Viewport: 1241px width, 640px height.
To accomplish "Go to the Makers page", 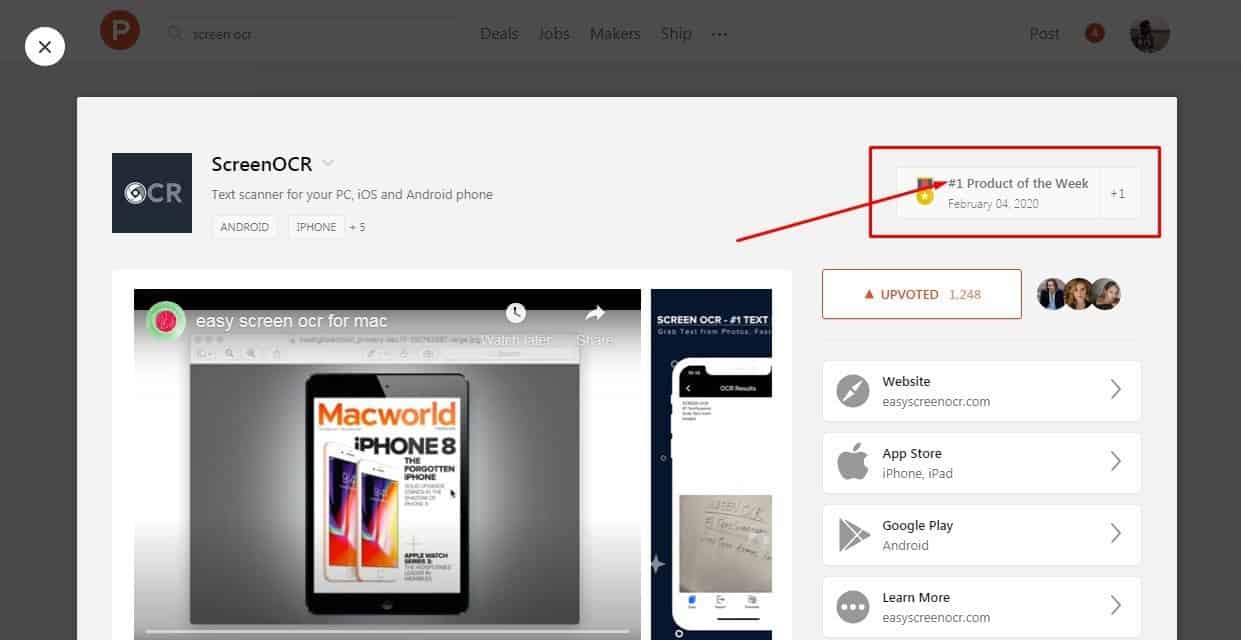I will pos(615,34).
